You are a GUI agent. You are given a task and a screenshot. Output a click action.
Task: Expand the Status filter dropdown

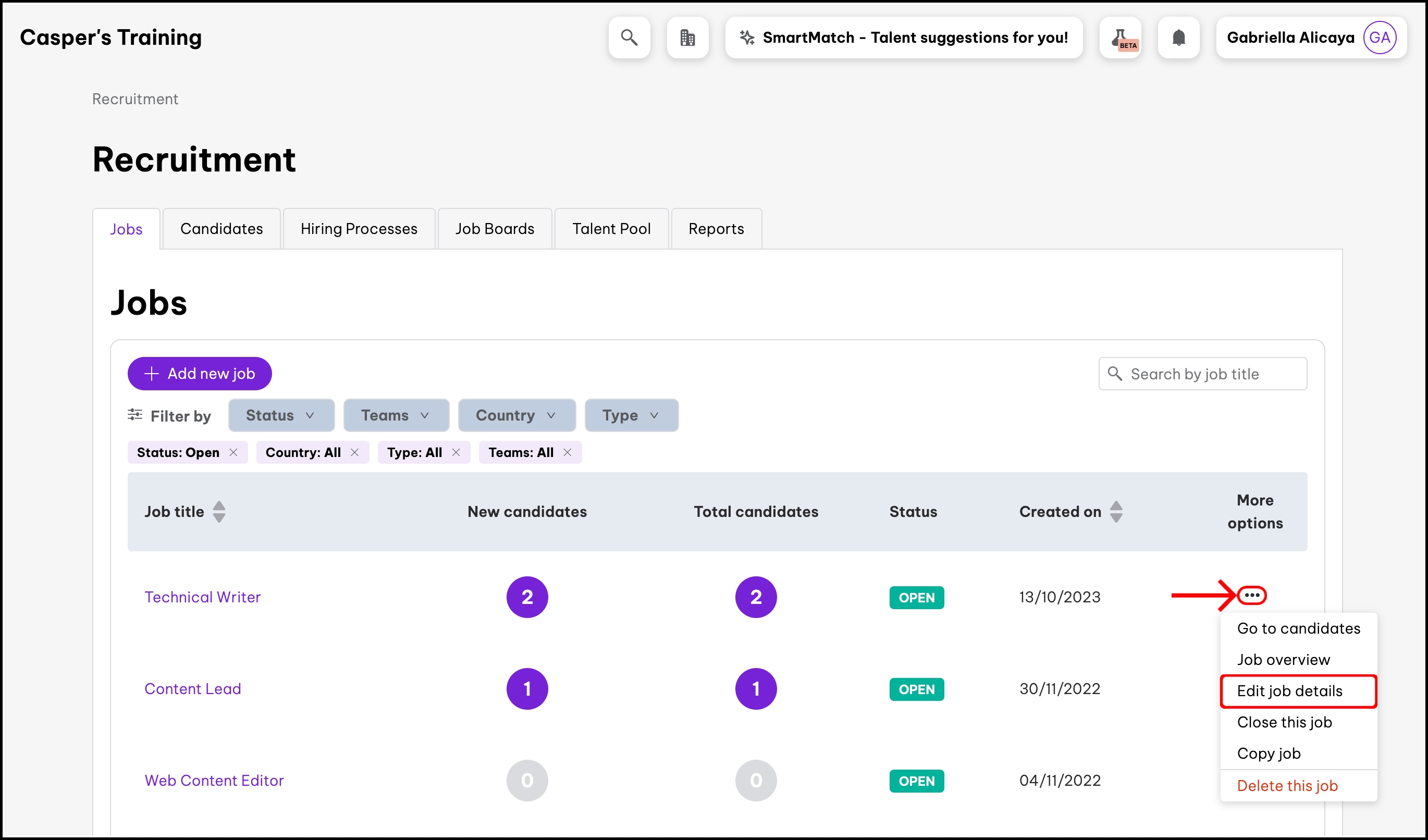click(x=281, y=415)
